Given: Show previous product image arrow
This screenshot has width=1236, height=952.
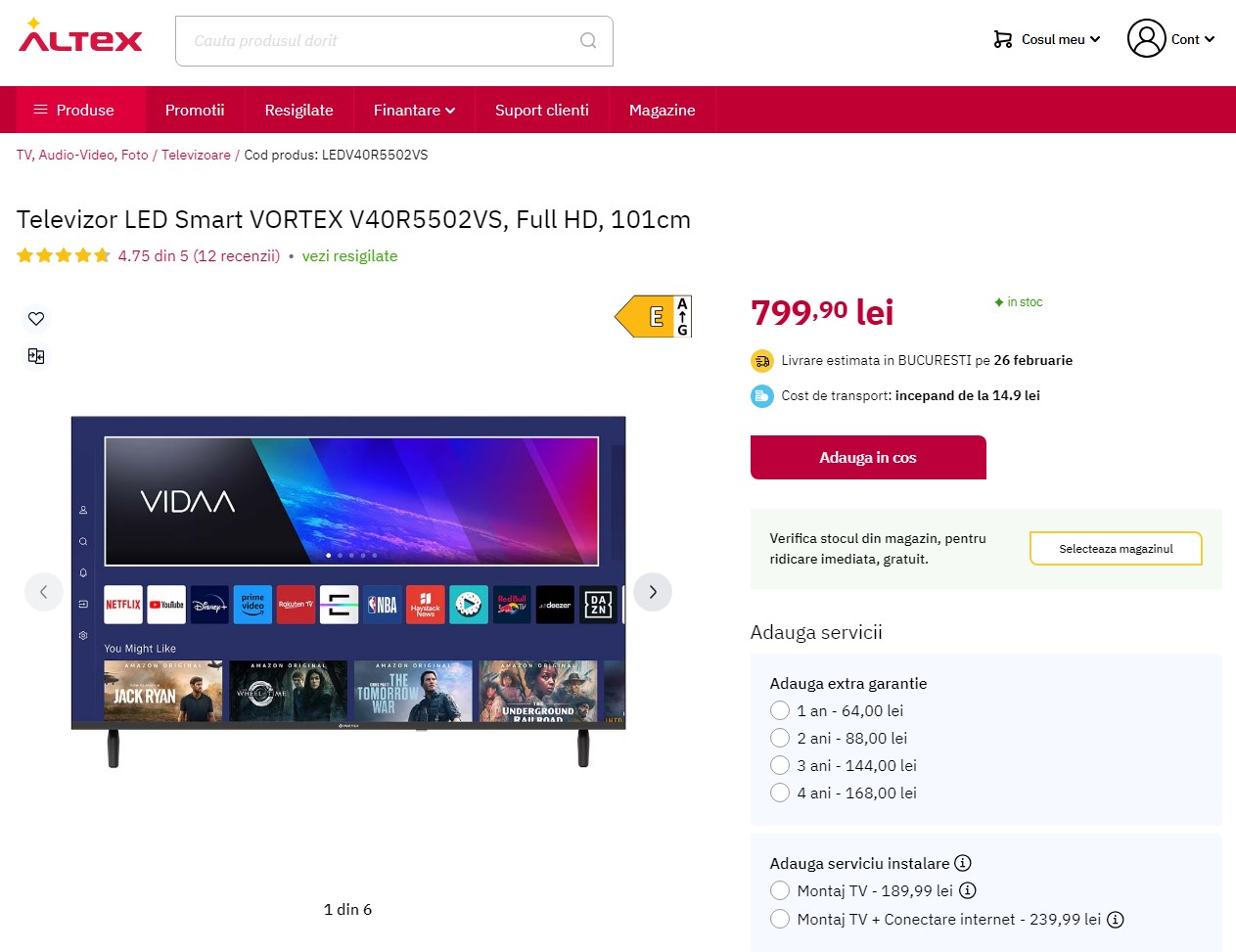Looking at the screenshot, I should pos(44,592).
